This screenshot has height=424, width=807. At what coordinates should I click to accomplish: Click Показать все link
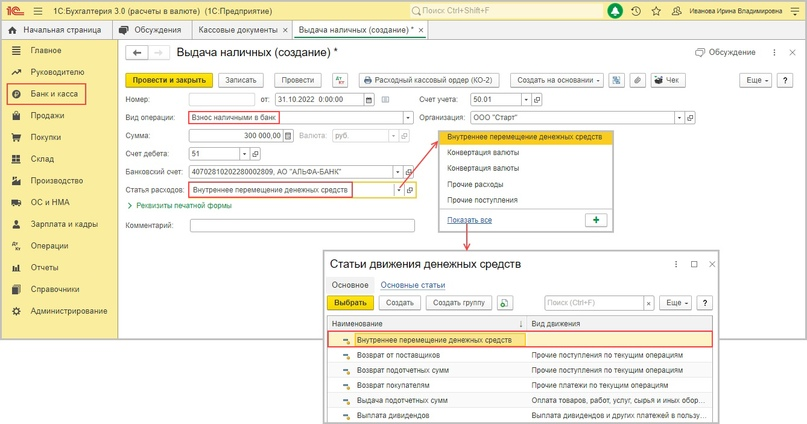click(469, 220)
